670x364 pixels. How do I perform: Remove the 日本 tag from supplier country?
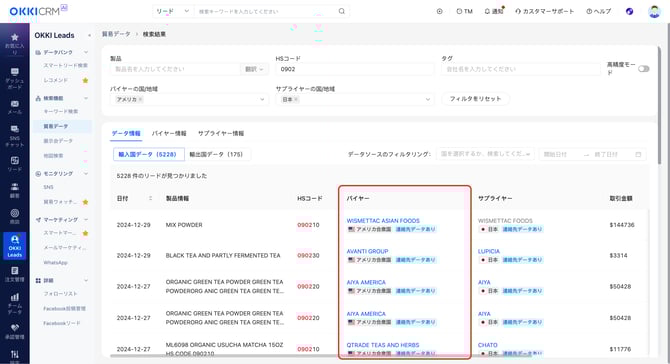(x=296, y=99)
